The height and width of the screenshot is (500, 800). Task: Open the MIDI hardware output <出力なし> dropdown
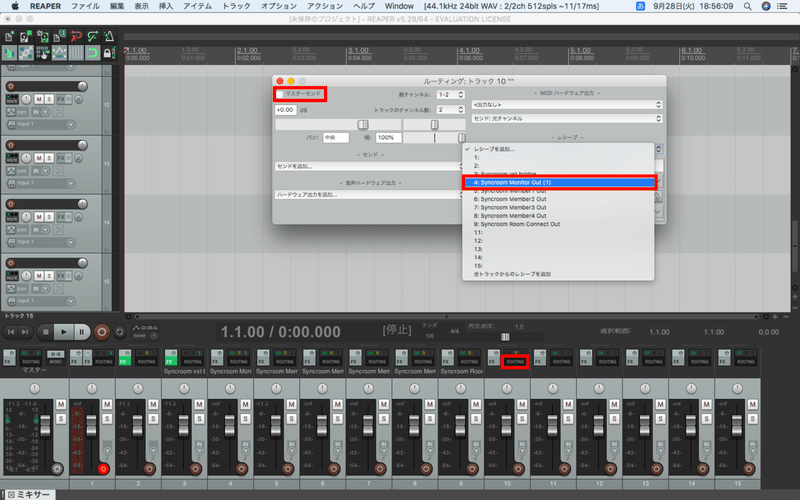[x=567, y=105]
